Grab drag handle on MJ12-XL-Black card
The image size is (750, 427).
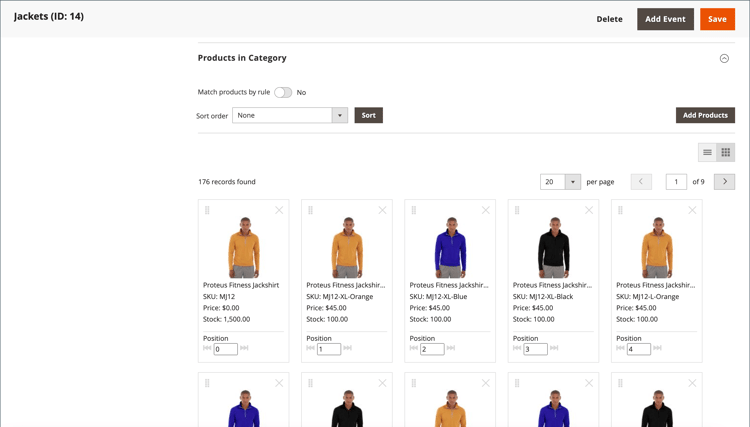click(517, 210)
